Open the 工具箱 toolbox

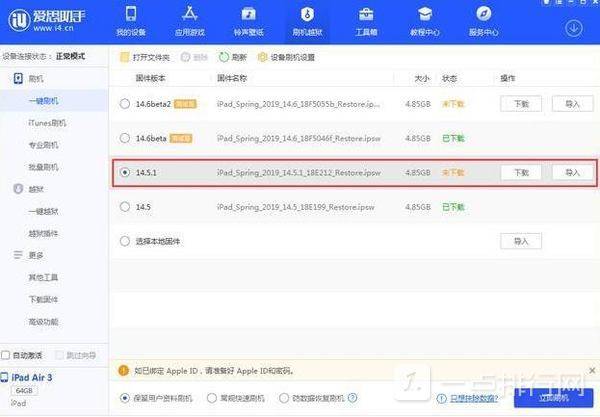click(366, 21)
